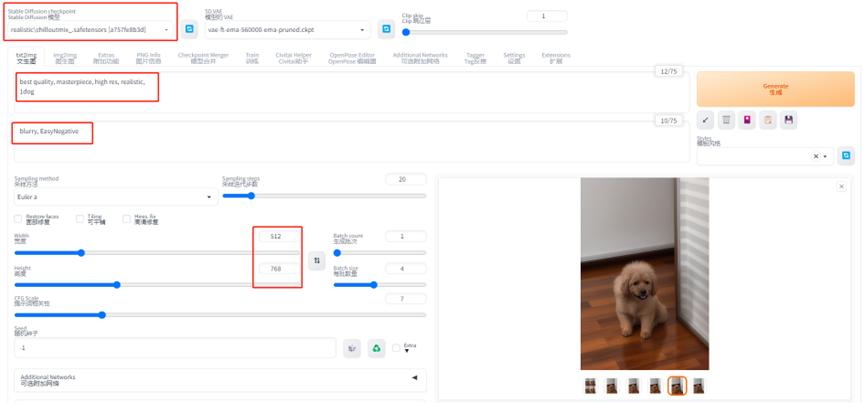
Task: Click the Height value field 768
Action: click(x=280, y=268)
